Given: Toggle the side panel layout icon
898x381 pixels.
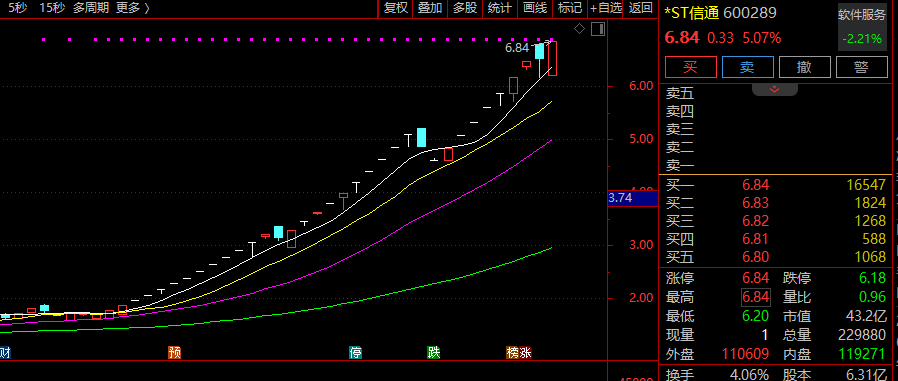Looking at the screenshot, I should point(597,29).
